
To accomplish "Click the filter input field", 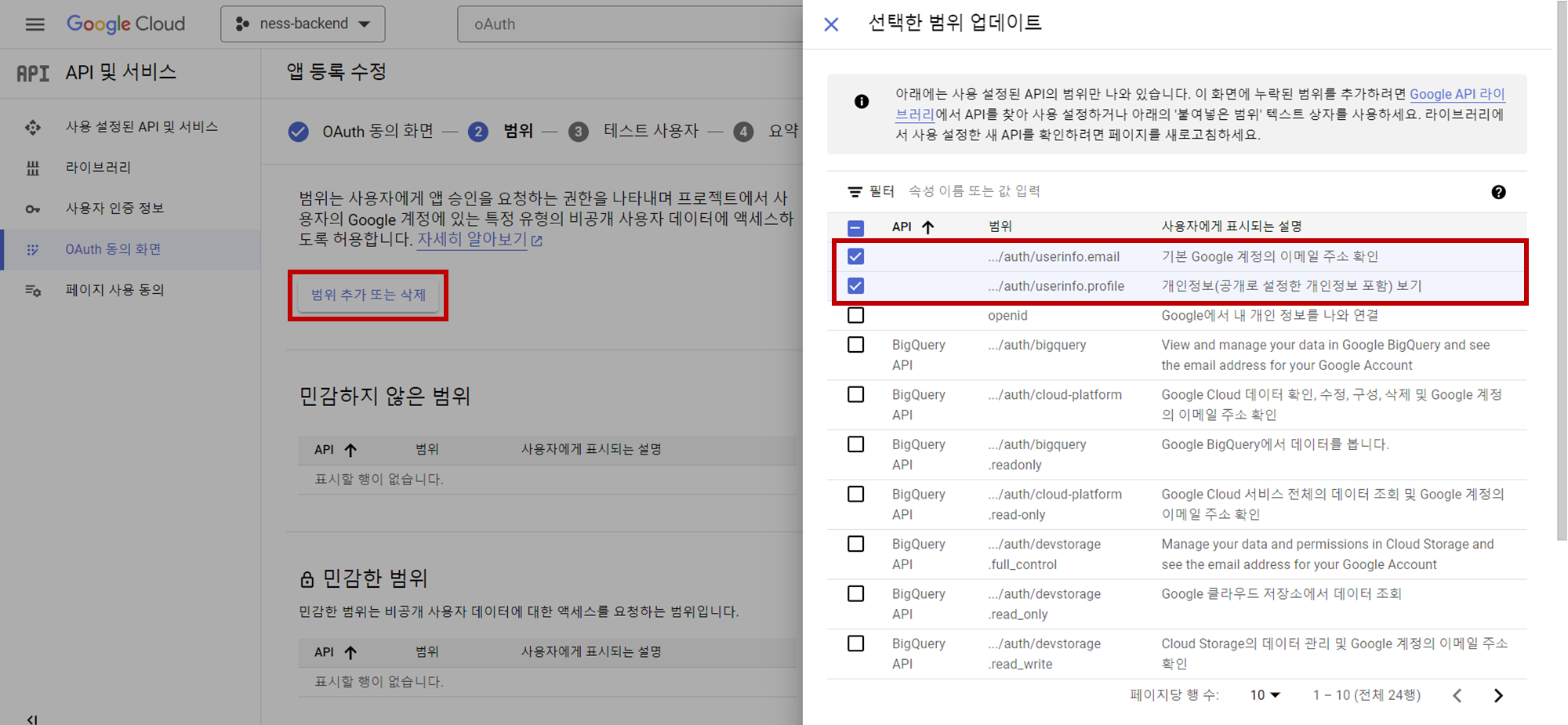I will (1192, 191).
